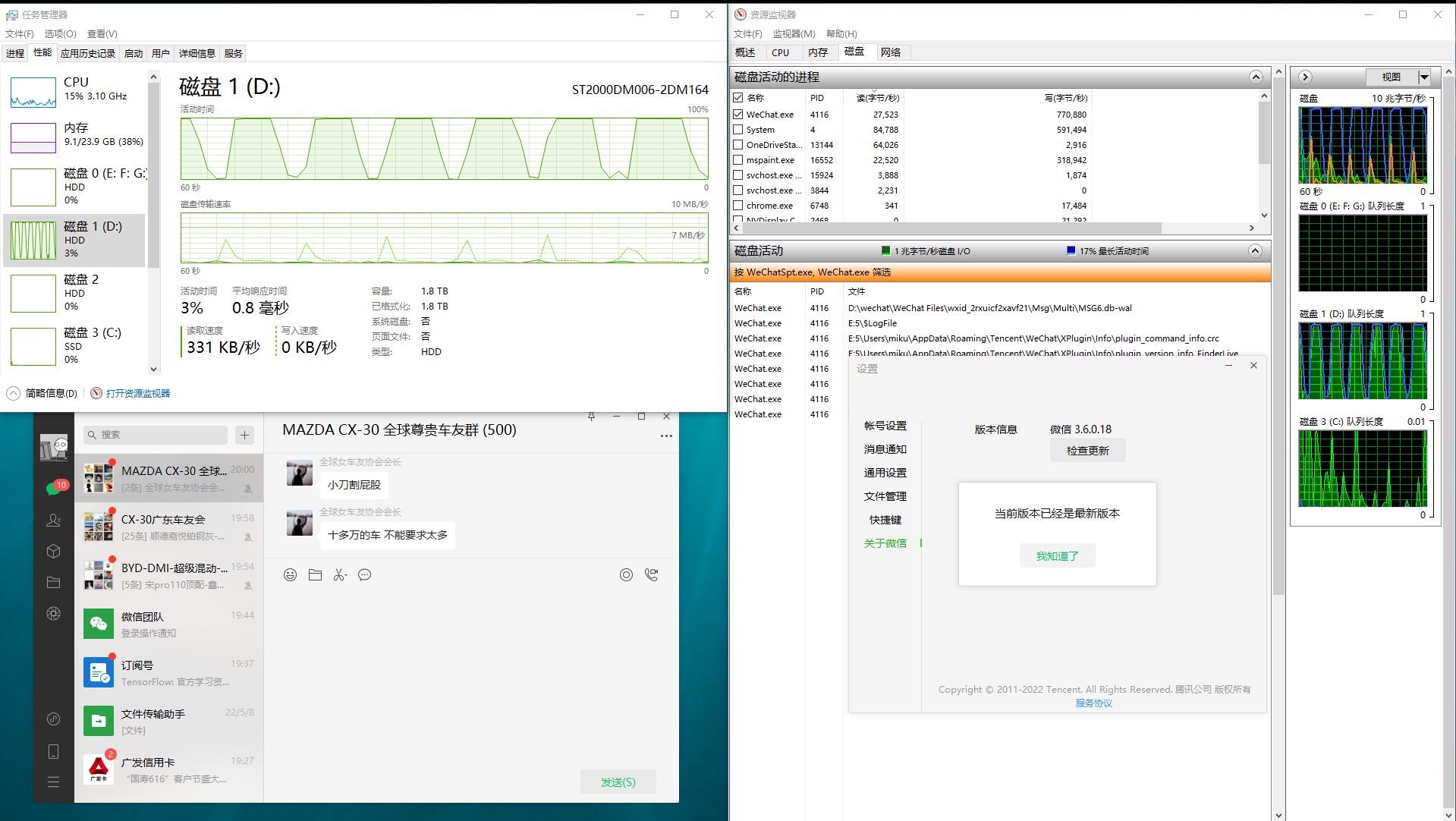Click the send file folder icon in chat toolbar
1456x821 pixels.
(315, 575)
